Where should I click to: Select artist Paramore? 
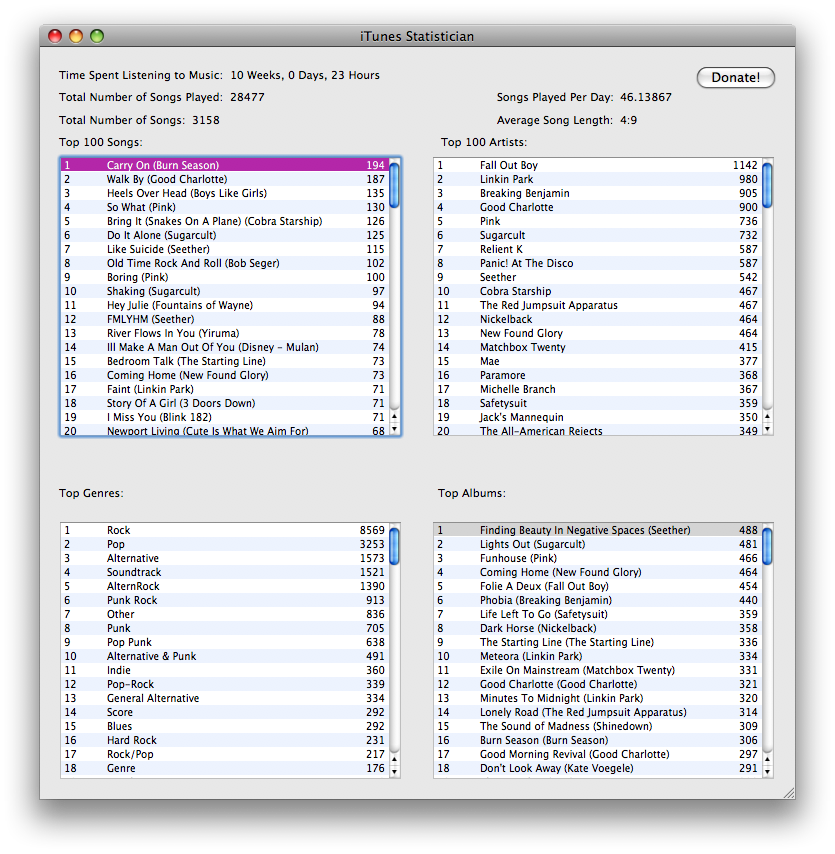click(x=598, y=375)
